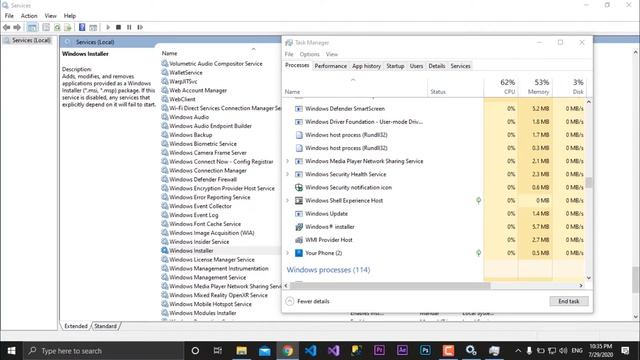Expand Windows Media Player Network Sharing process
This screenshot has width=640, height=360.
tap(287, 161)
